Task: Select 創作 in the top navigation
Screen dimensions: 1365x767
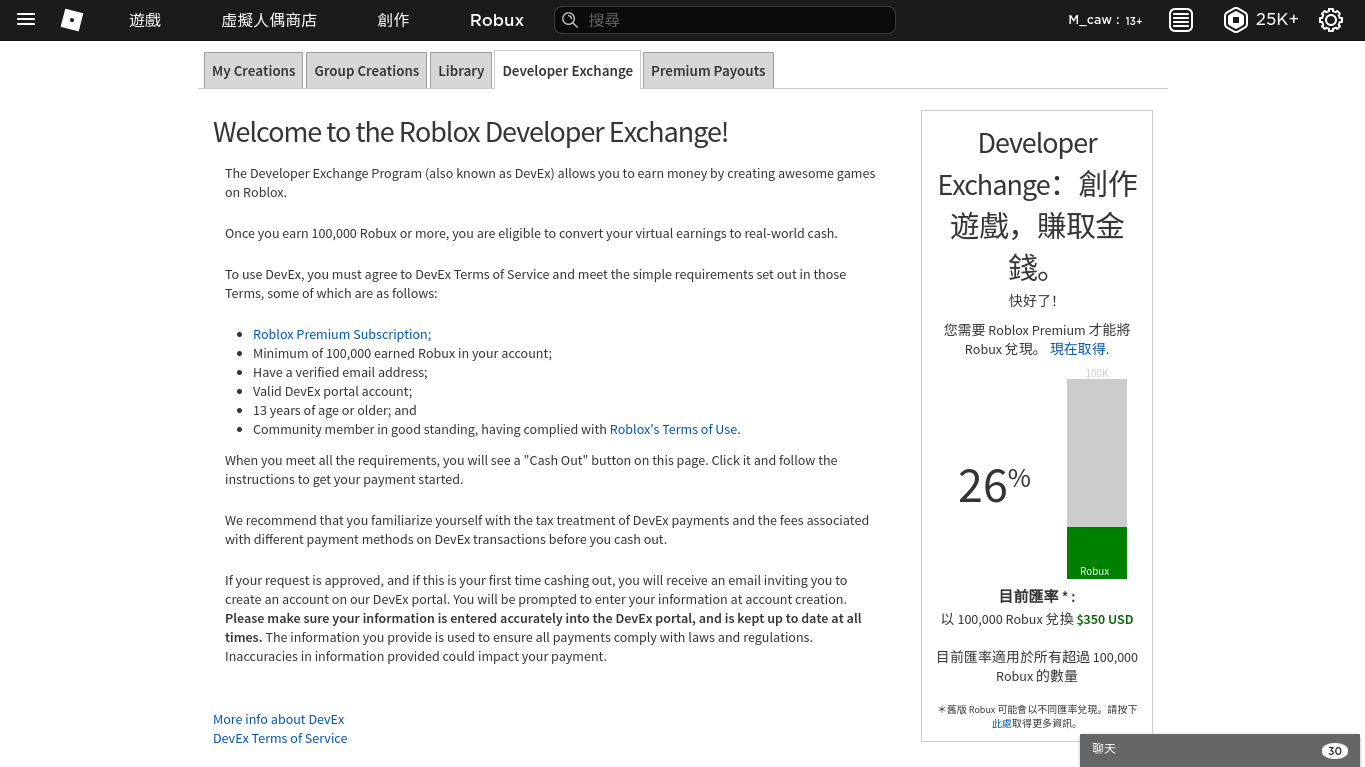Action: (x=393, y=20)
